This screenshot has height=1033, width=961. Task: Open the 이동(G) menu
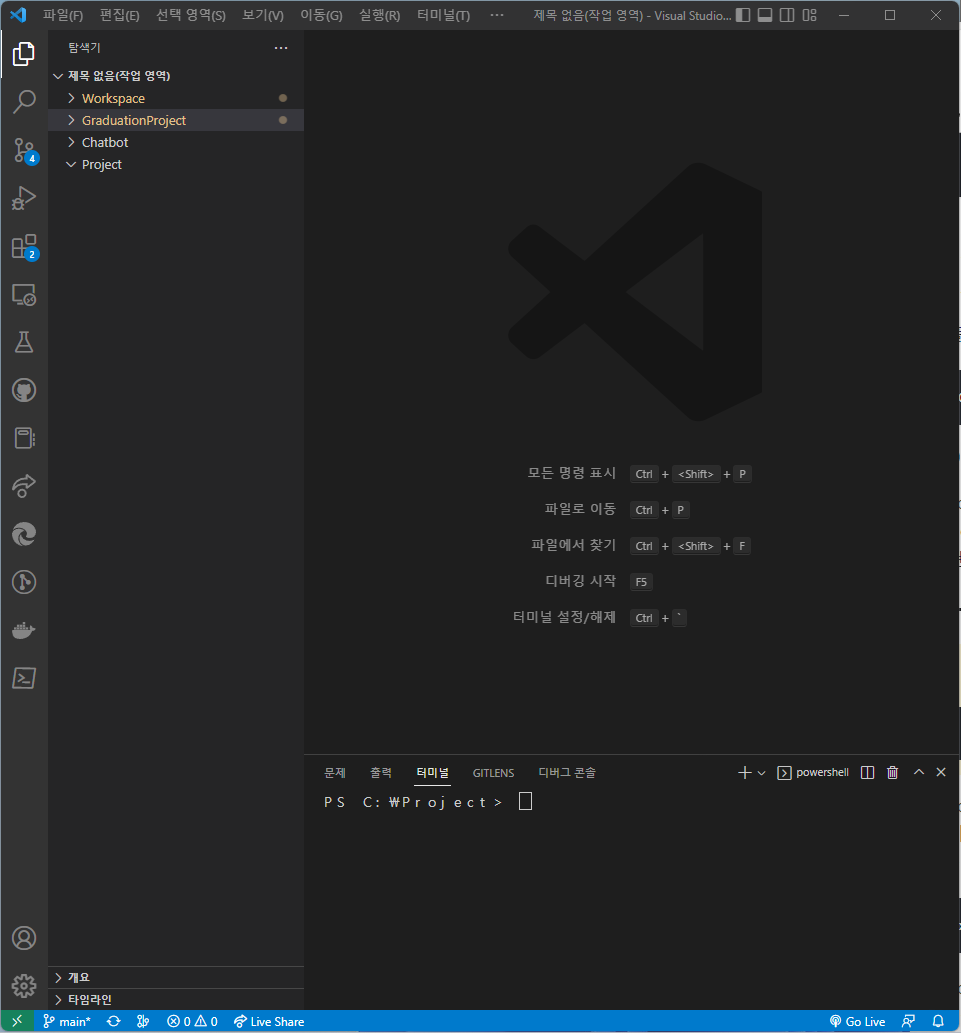point(321,15)
